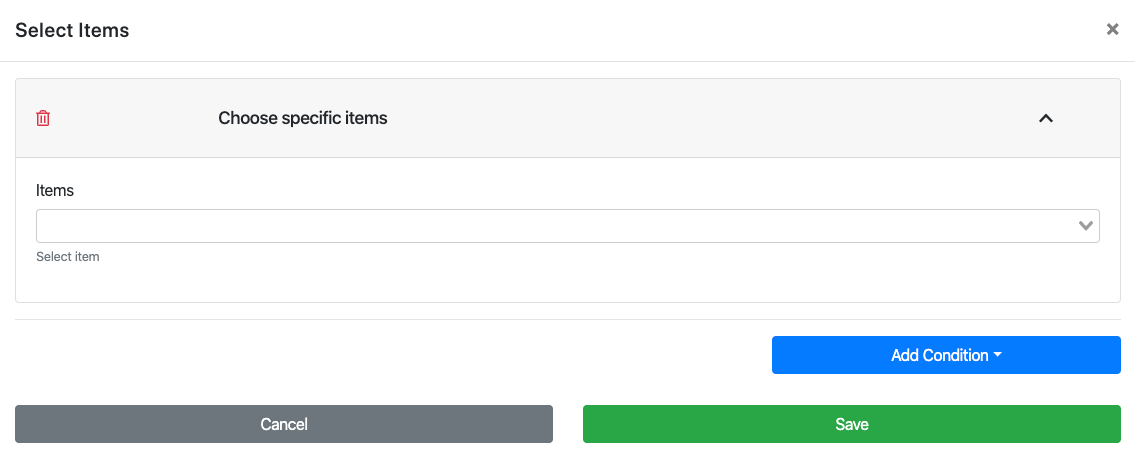Viewport: 1135px width, 473px height.
Task: Cancel the item selection
Action: [284, 424]
